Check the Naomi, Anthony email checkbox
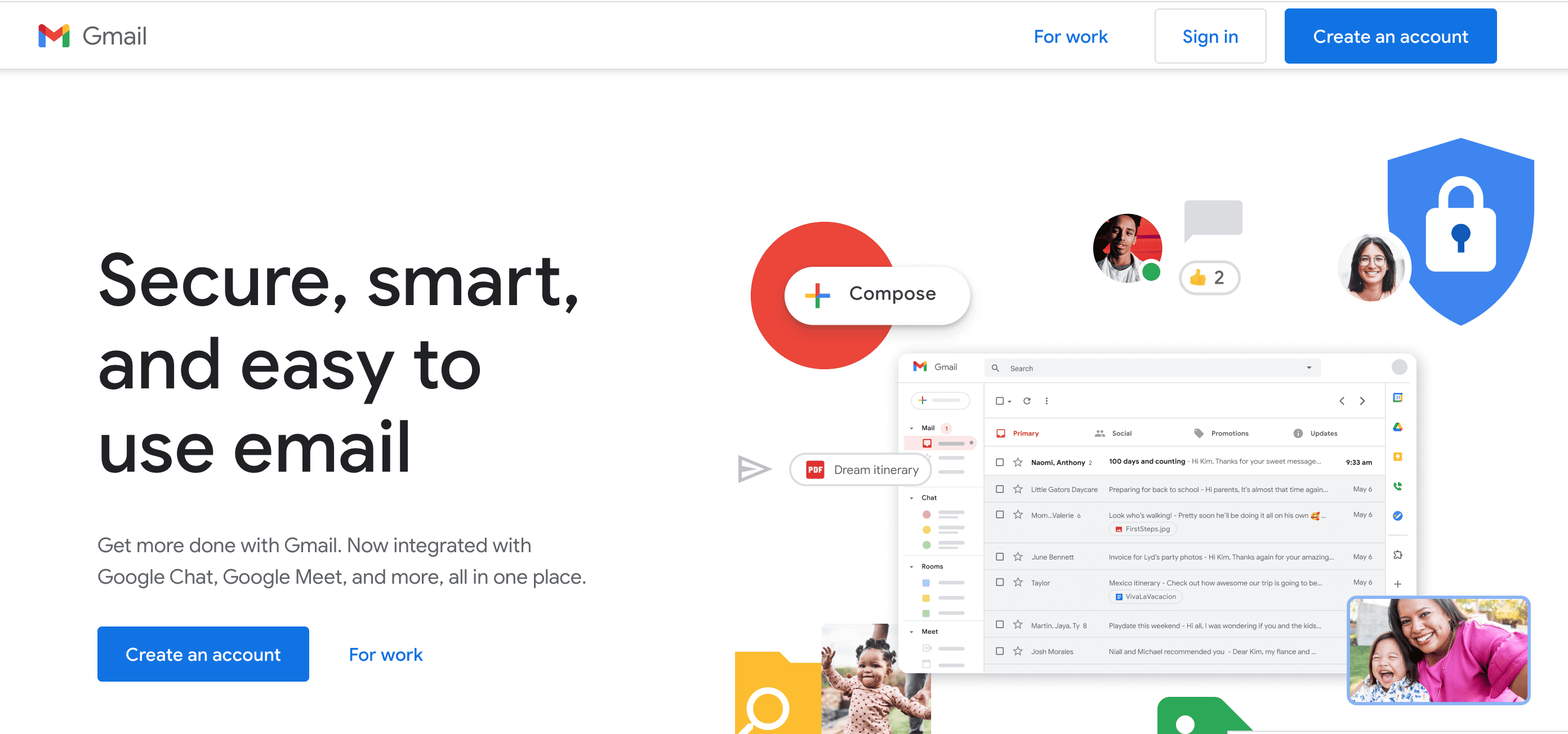The image size is (1568, 734). pyautogui.click(x=1000, y=462)
